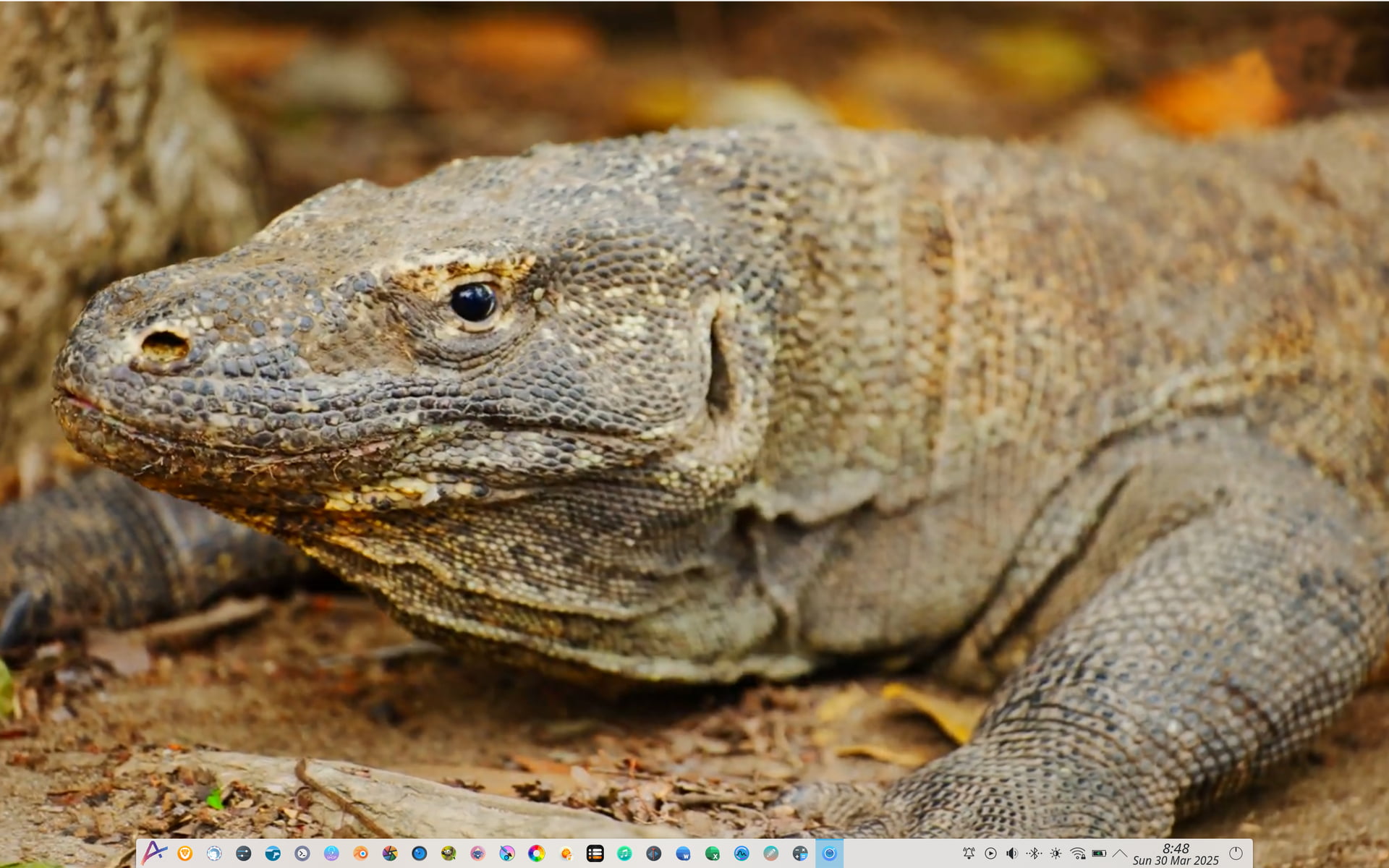The width and height of the screenshot is (1389, 868).
Task: Open the notifications bell in system tray
Action: tap(969, 854)
